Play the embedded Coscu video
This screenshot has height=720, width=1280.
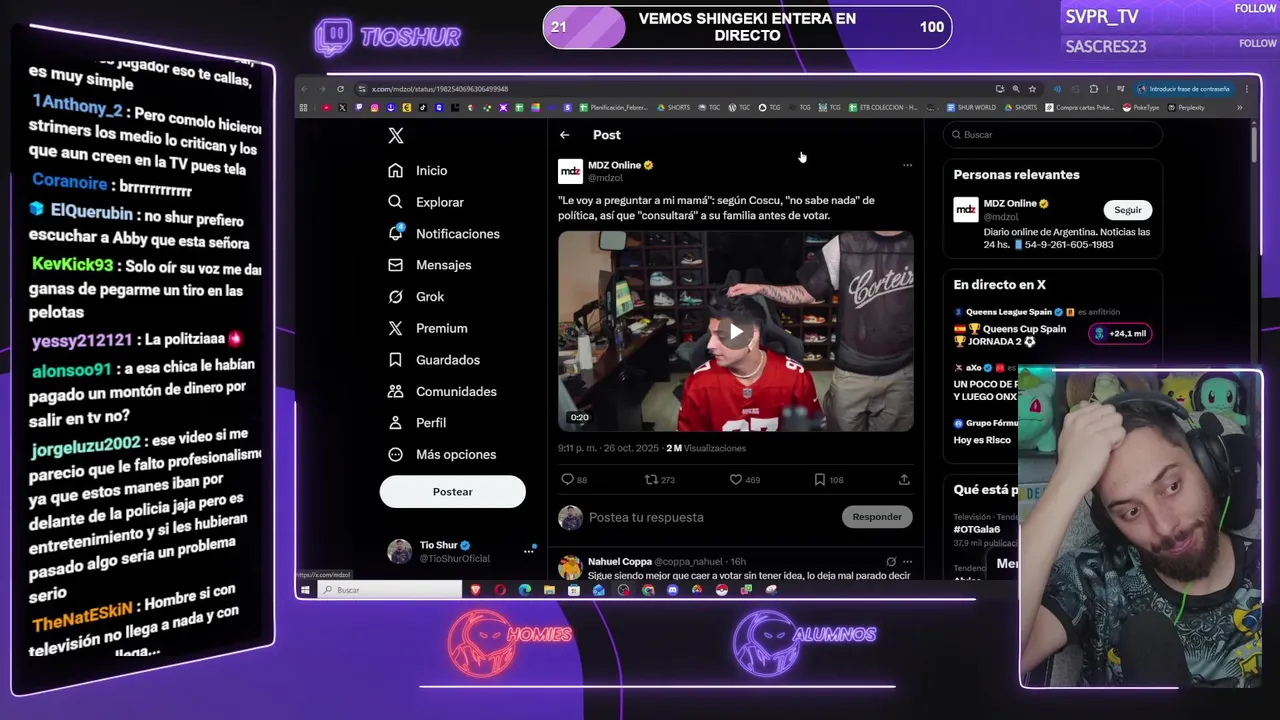[736, 332]
